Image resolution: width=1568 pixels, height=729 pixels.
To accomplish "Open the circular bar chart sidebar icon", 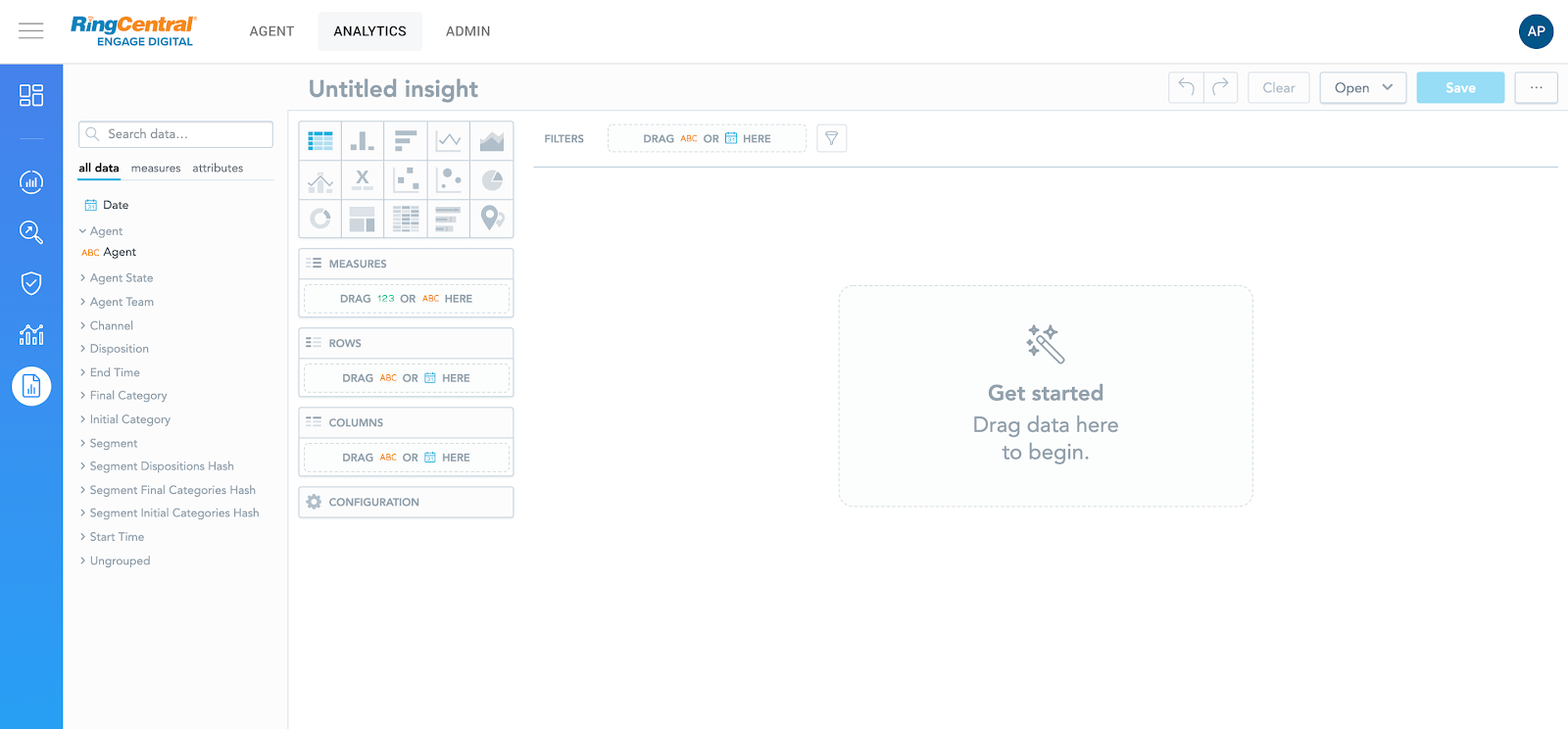I will tap(31, 181).
